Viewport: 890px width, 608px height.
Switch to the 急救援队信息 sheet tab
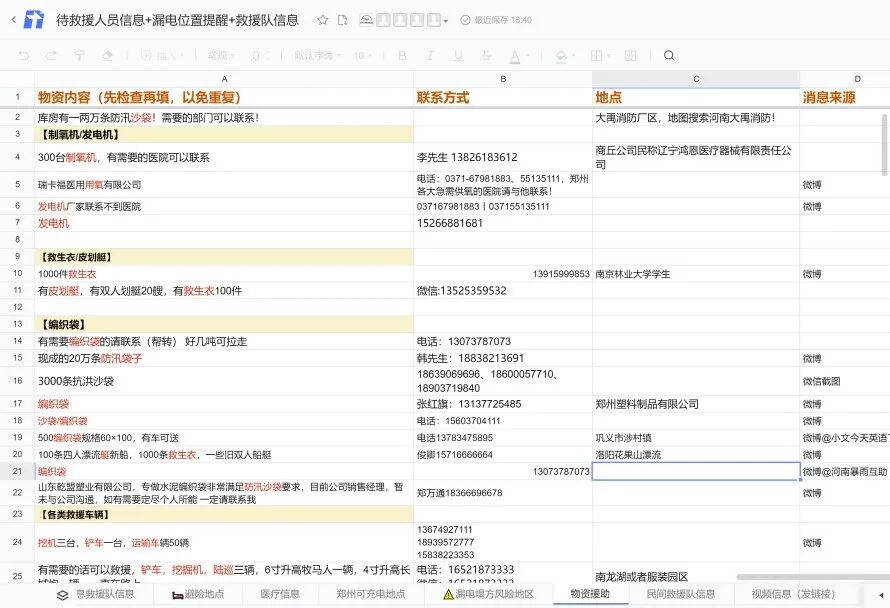click(106, 594)
